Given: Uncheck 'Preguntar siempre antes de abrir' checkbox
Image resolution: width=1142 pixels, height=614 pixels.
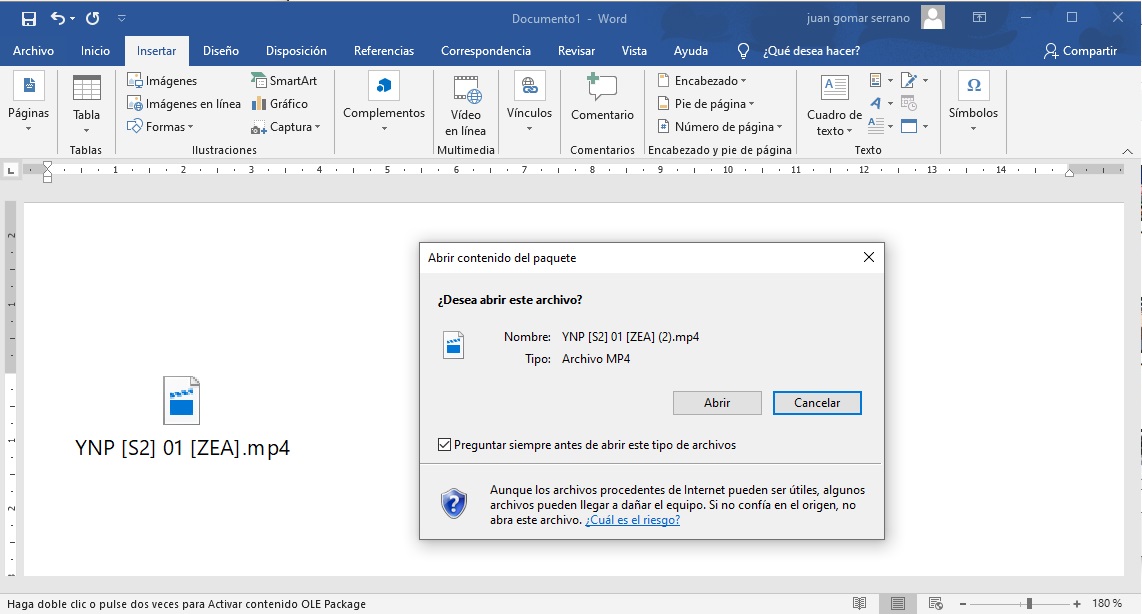Looking at the screenshot, I should coord(444,444).
